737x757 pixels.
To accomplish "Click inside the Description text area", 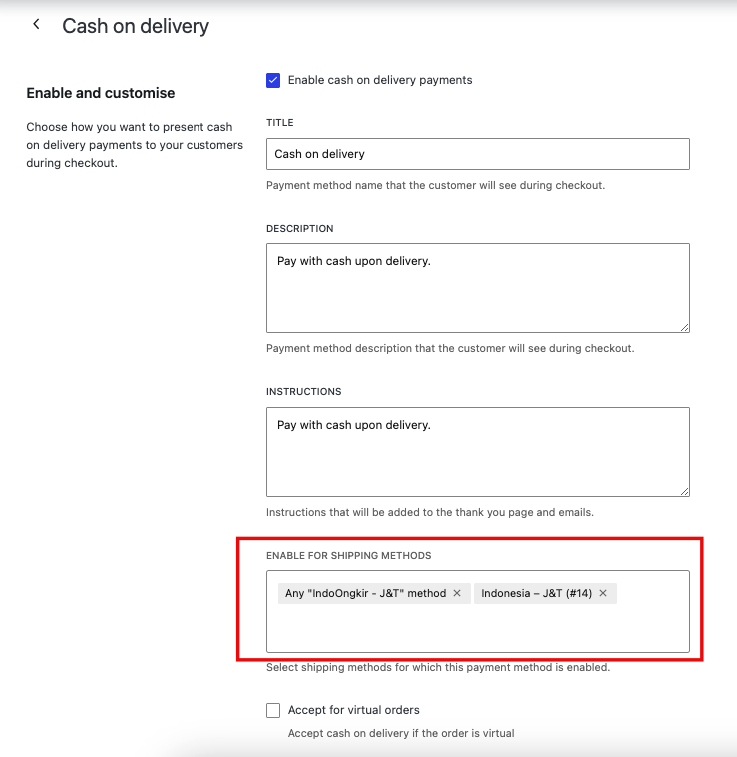I will 478,288.
